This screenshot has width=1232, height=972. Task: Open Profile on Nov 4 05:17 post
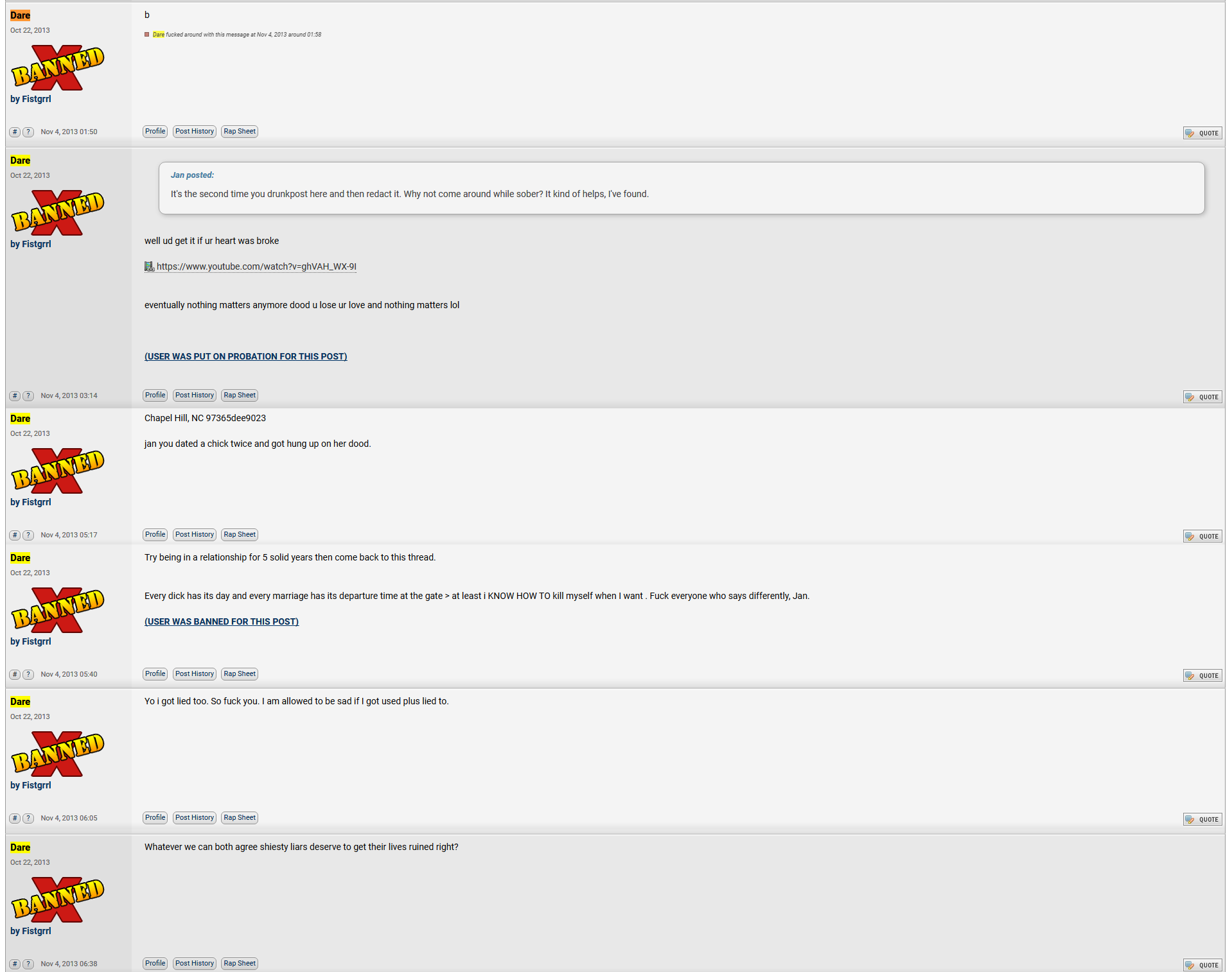click(x=155, y=535)
